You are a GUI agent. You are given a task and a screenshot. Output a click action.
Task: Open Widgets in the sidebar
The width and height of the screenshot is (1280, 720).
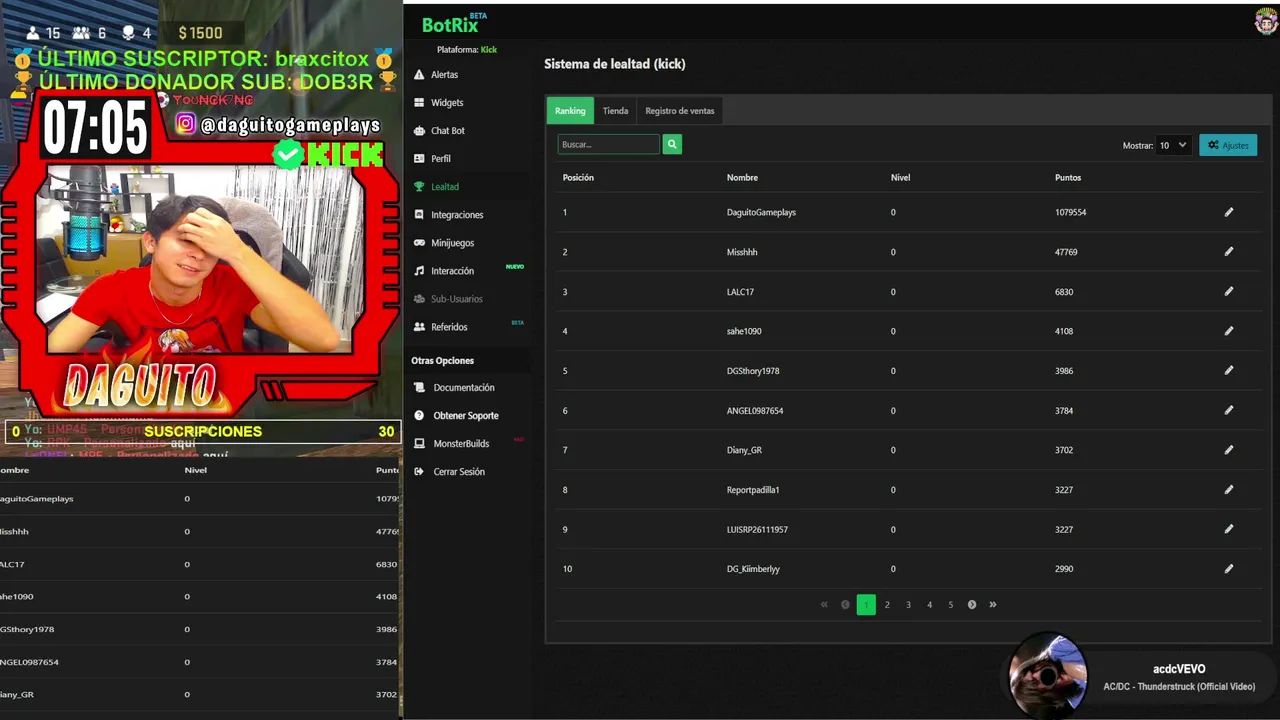[x=447, y=103]
